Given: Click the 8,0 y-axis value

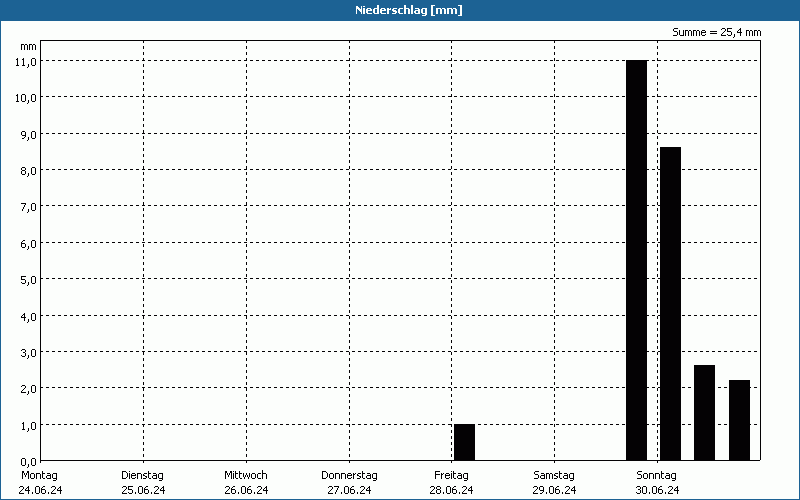Looking at the screenshot, I should tap(29, 170).
